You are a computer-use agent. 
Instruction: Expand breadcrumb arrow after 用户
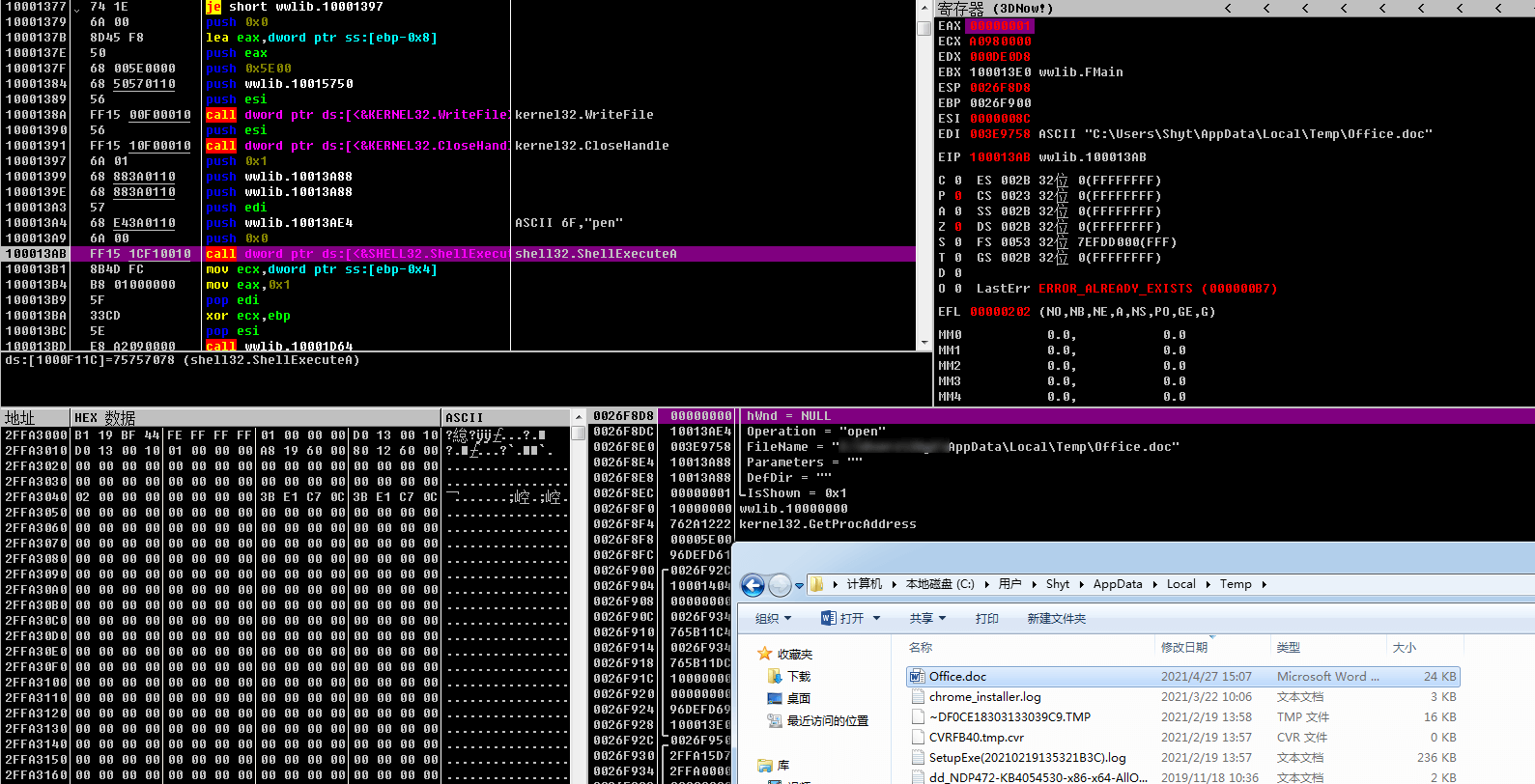(1034, 584)
